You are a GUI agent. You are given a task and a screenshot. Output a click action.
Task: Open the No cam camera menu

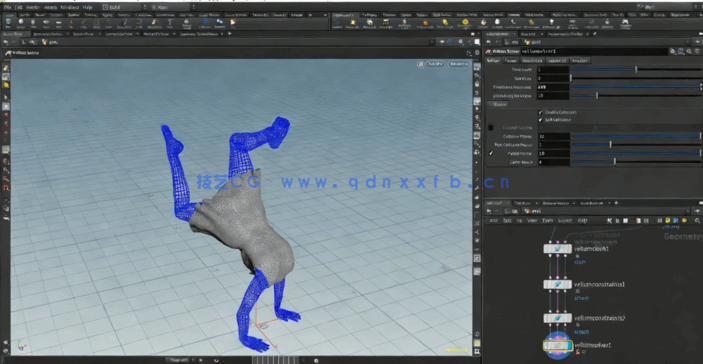(459, 64)
